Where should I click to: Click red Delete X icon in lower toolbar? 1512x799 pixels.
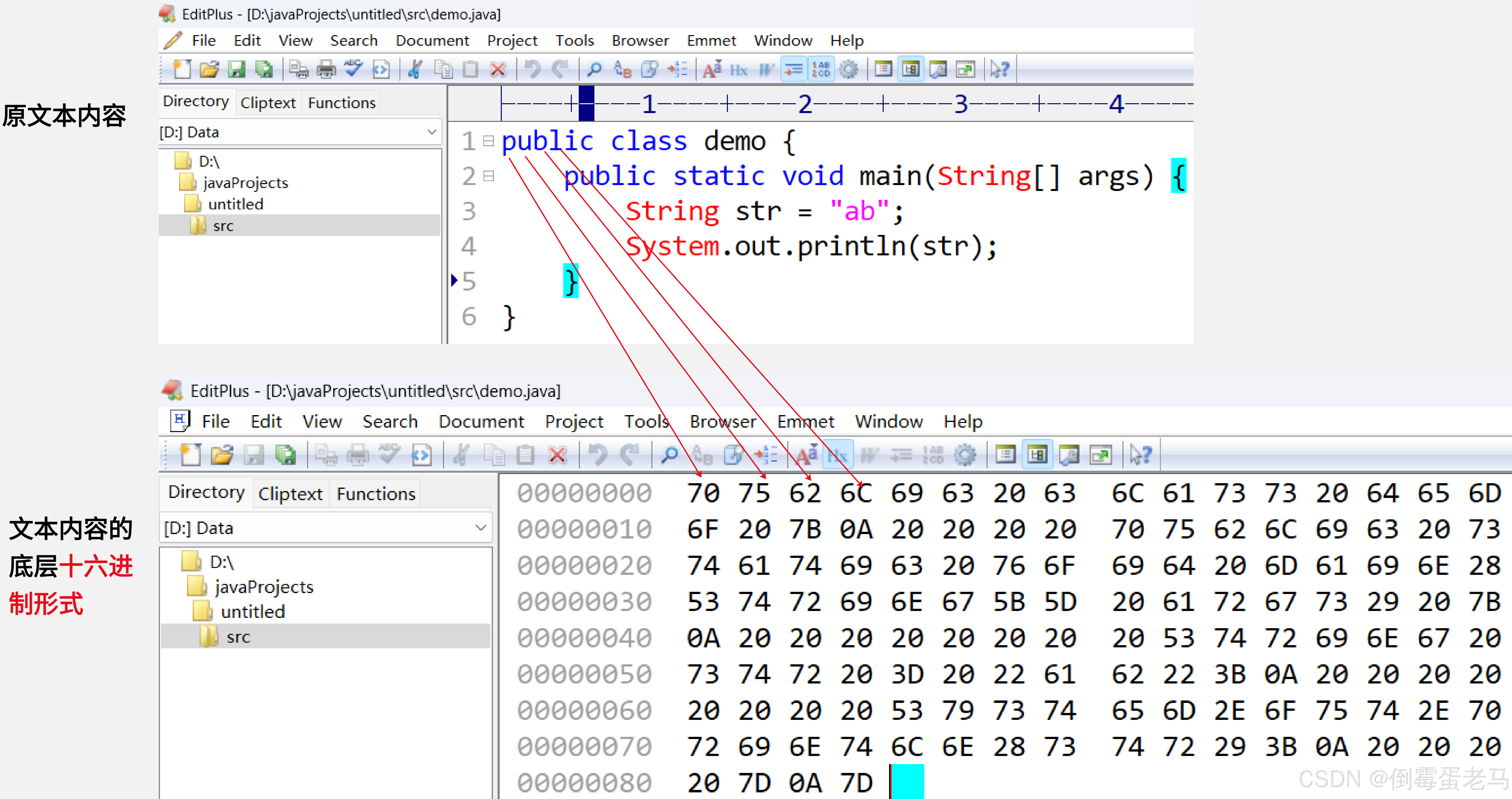[x=557, y=455]
